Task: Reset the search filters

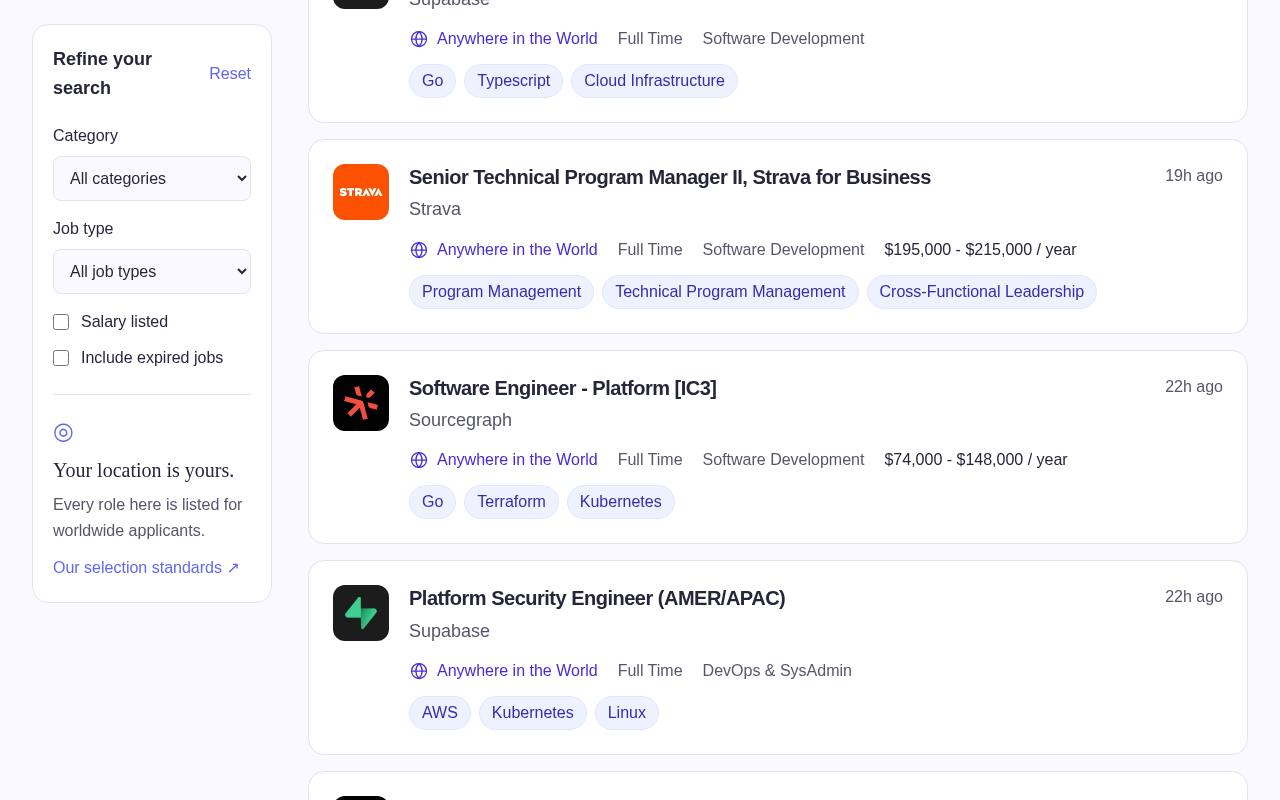Action: coord(230,74)
